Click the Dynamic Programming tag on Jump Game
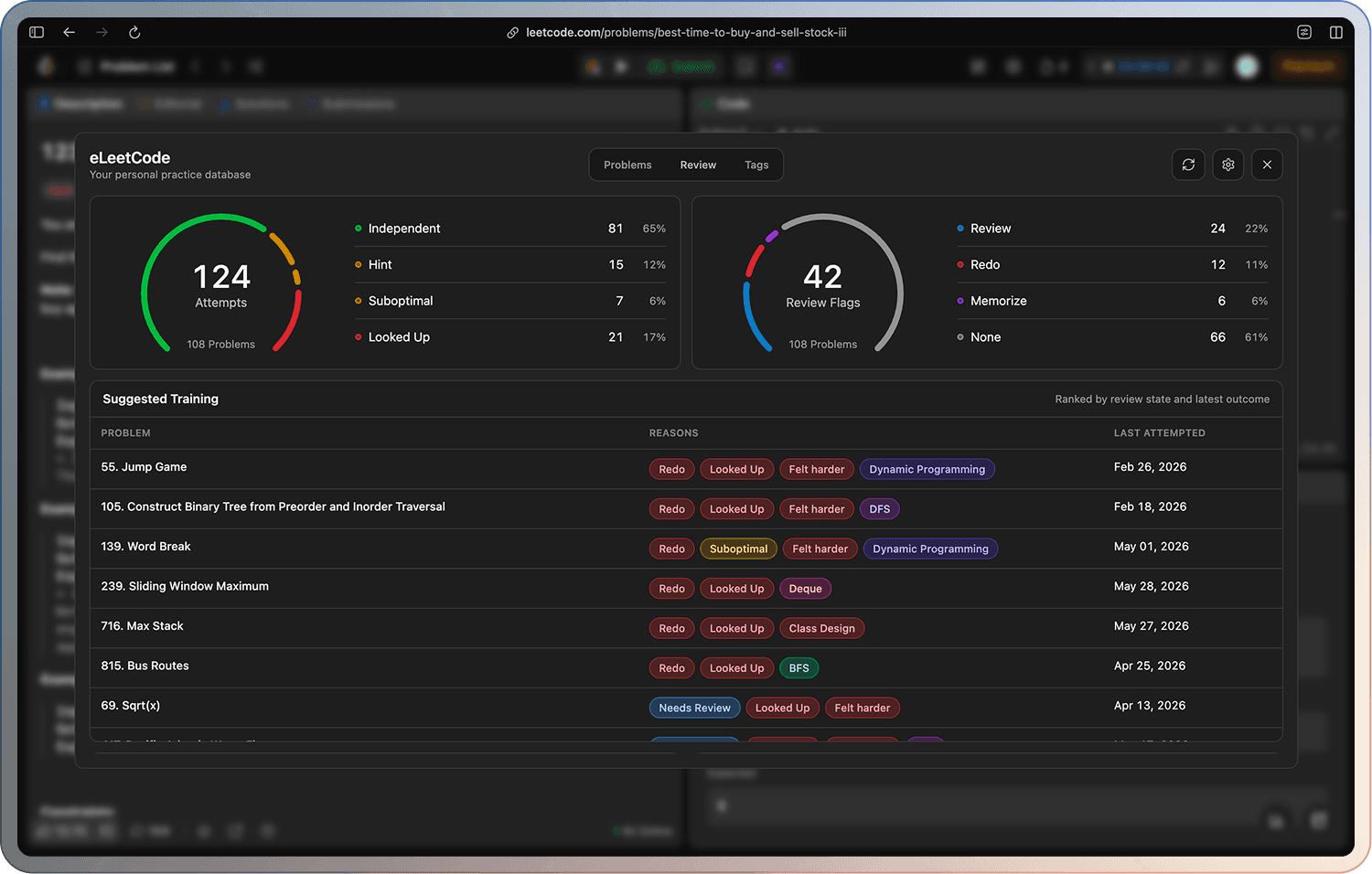Viewport: 1372px width, 874px height. click(x=927, y=469)
